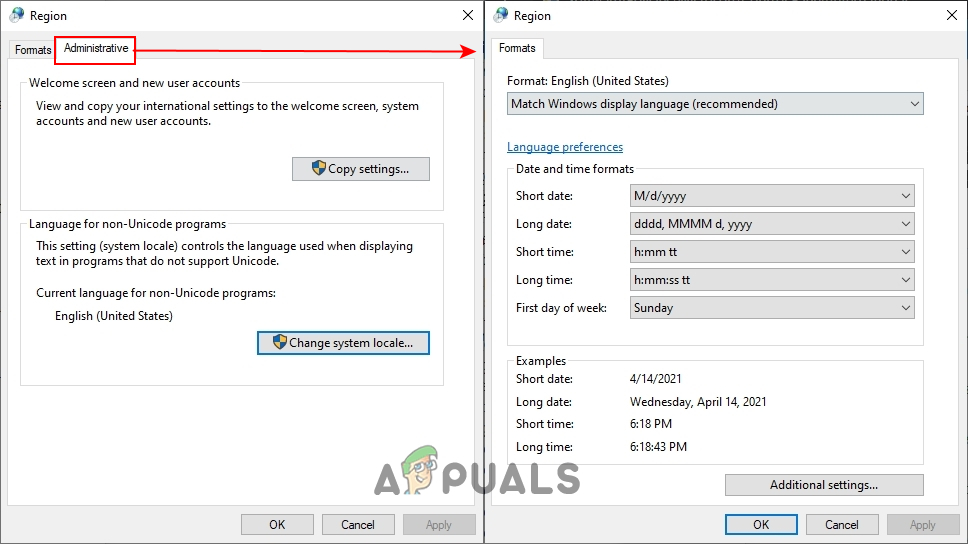The height and width of the screenshot is (544, 968).
Task: Click 'Date and time formats' group label
Action: [575, 169]
